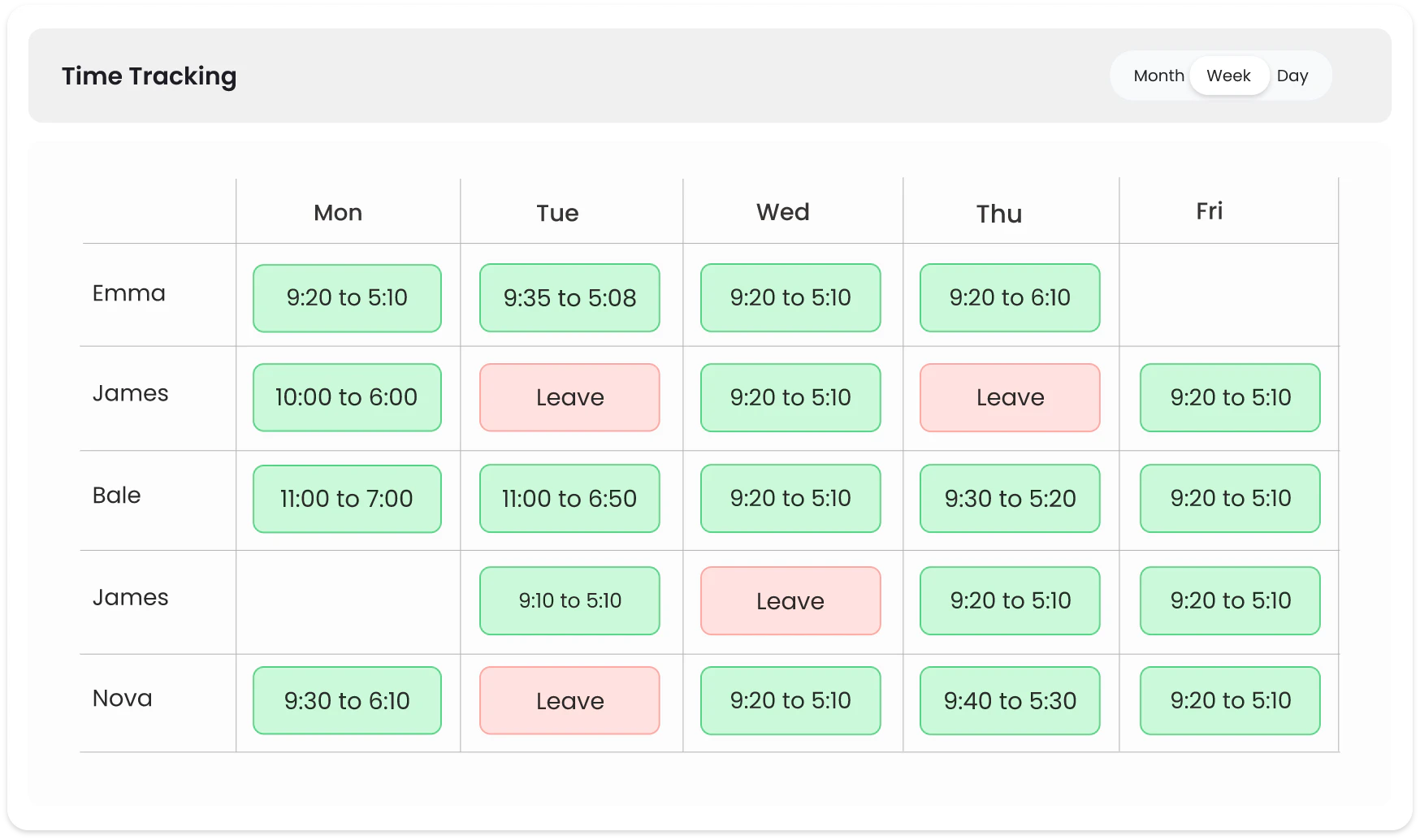Select the Thu column header
1420x840 pixels.
(x=999, y=214)
